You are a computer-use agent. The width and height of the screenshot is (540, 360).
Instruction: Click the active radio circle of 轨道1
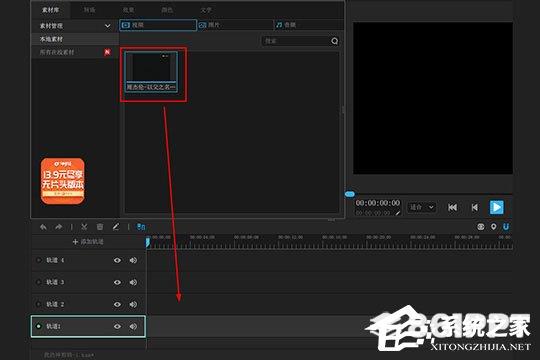coord(39,326)
